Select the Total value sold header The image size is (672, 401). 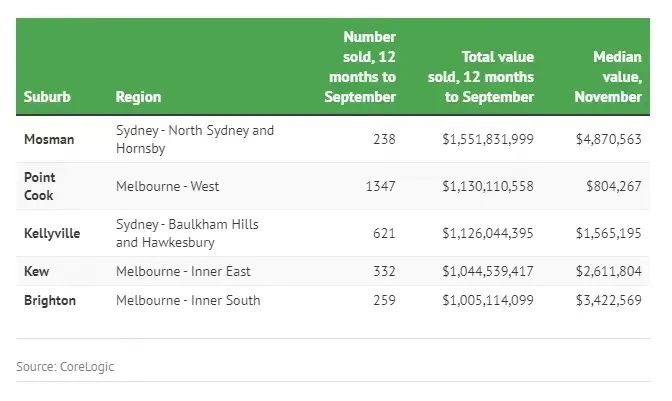click(x=488, y=77)
